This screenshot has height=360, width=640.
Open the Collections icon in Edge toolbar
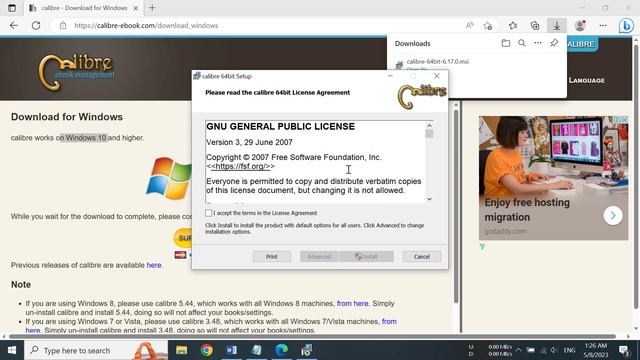click(535, 26)
